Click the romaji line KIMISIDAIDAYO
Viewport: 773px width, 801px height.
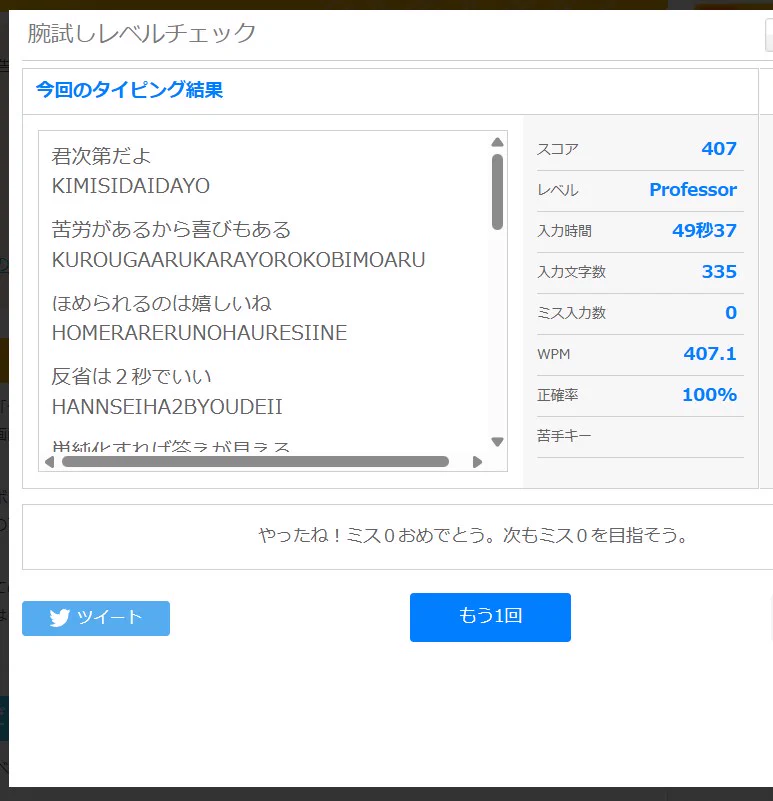pos(131,186)
